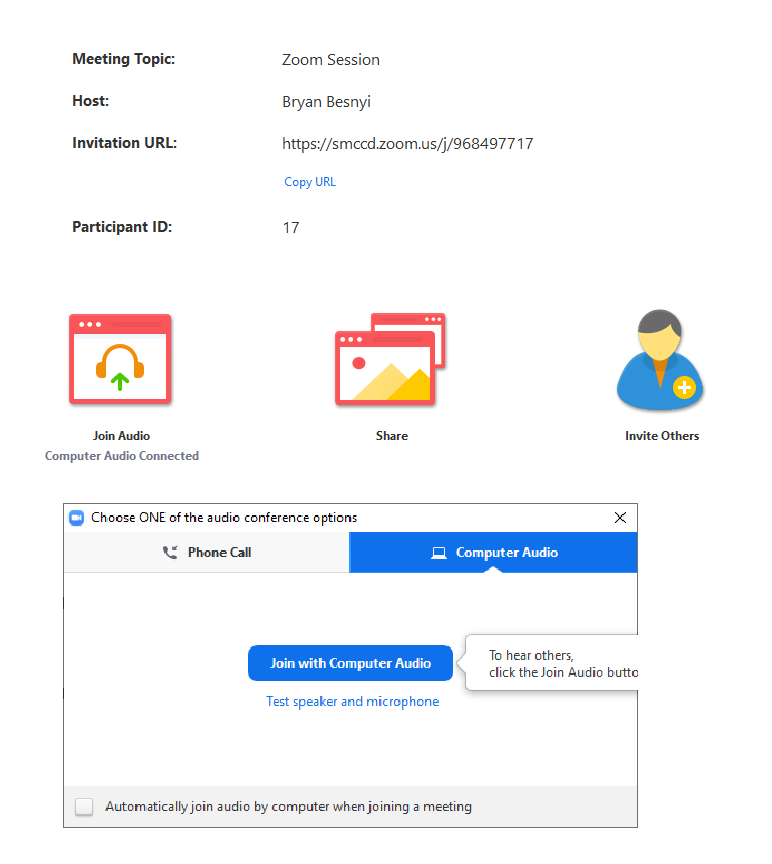The height and width of the screenshot is (864, 772).
Task: Click the Join Audio label
Action: 121,436
